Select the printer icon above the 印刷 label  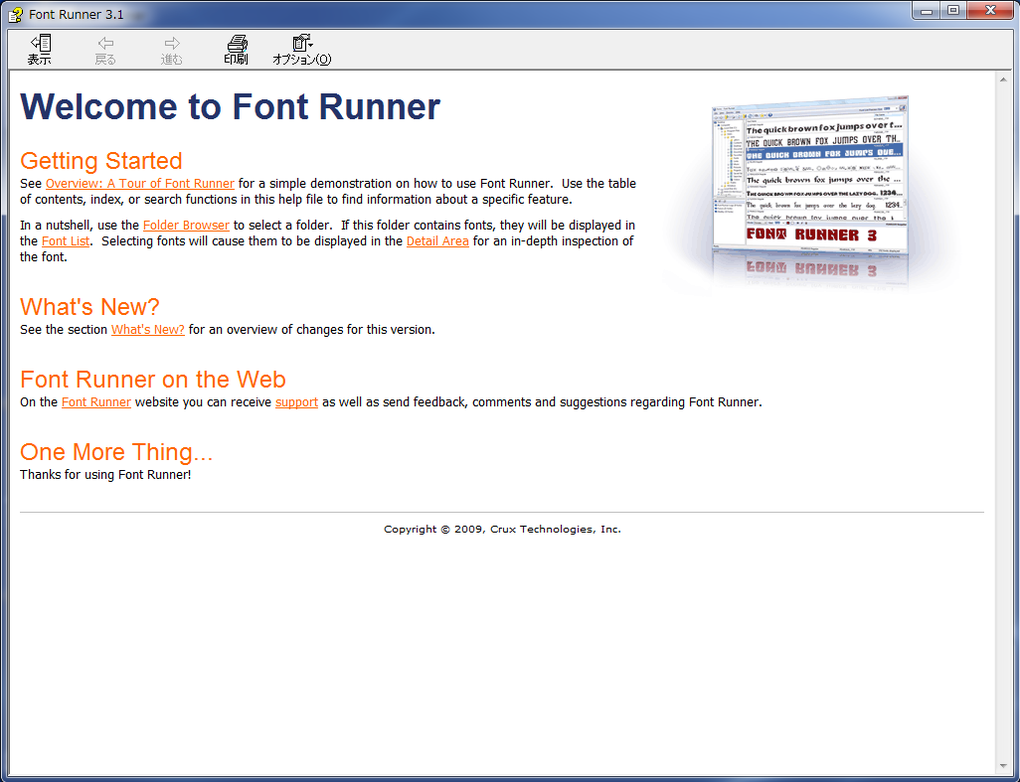236,44
